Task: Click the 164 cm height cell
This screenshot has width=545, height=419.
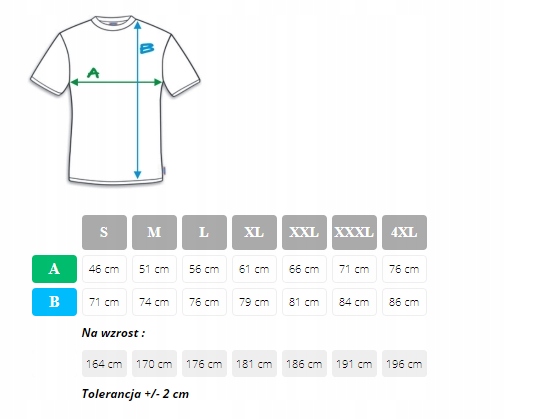Action: [104, 364]
